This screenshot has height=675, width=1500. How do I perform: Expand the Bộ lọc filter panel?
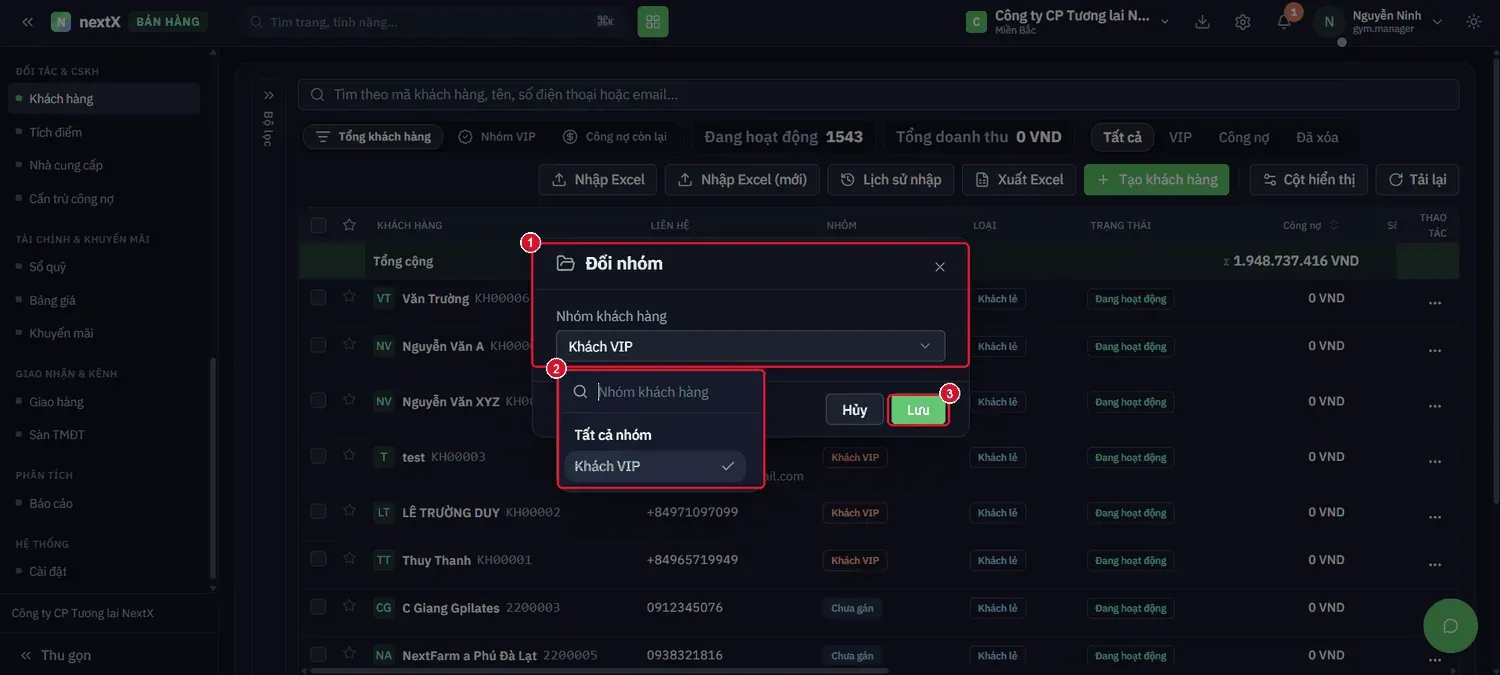[x=268, y=96]
